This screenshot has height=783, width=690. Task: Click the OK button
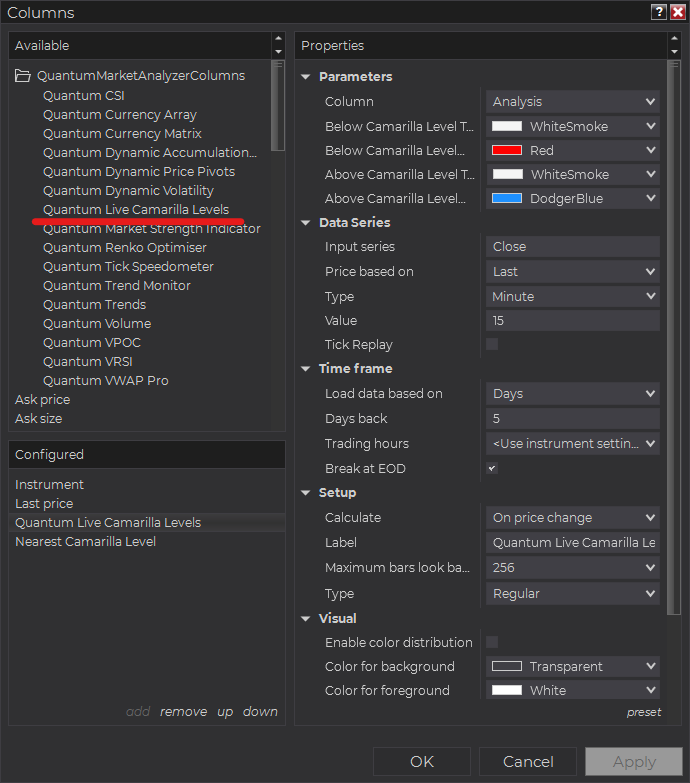(422, 762)
